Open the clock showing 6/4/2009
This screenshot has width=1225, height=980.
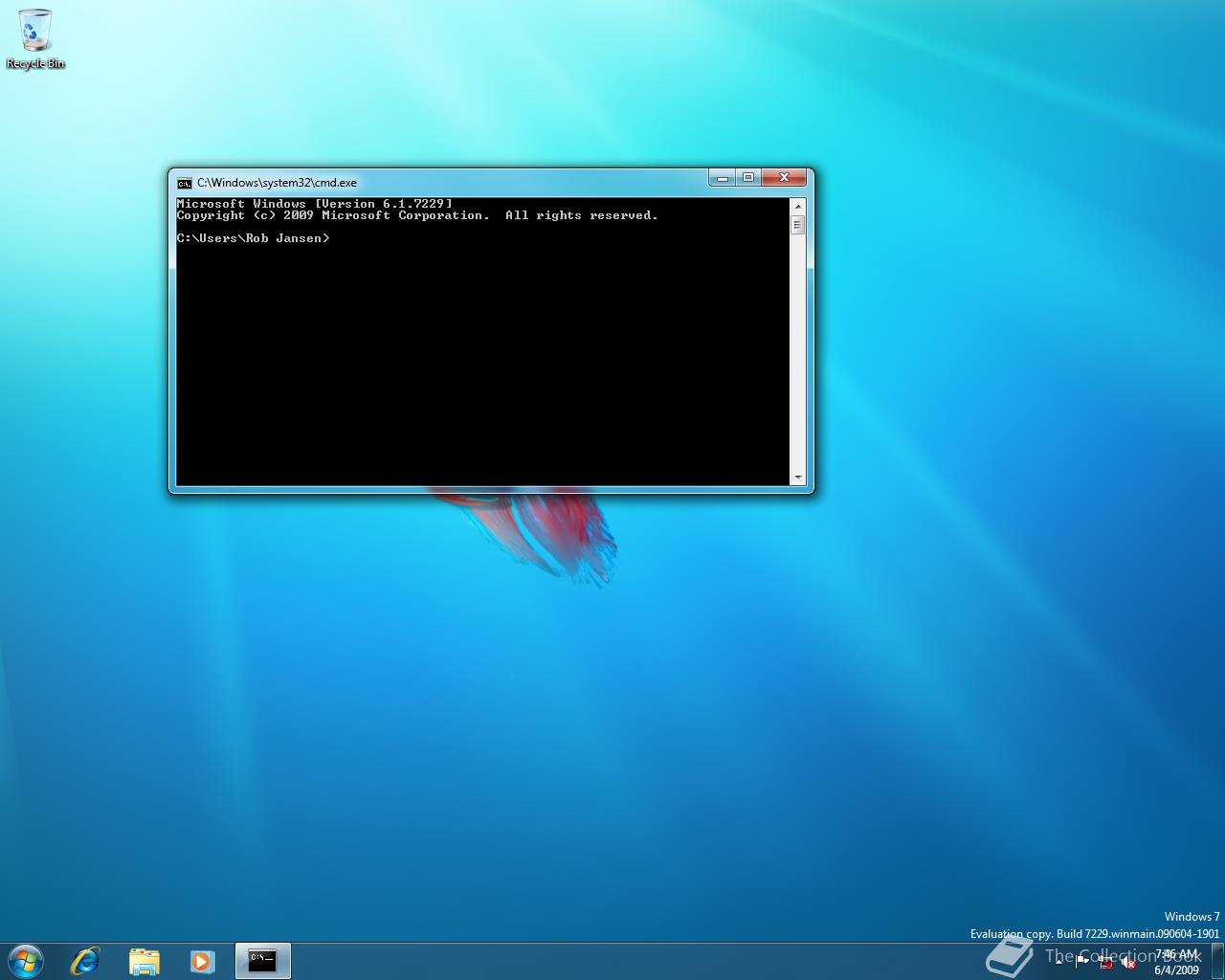point(1176,962)
